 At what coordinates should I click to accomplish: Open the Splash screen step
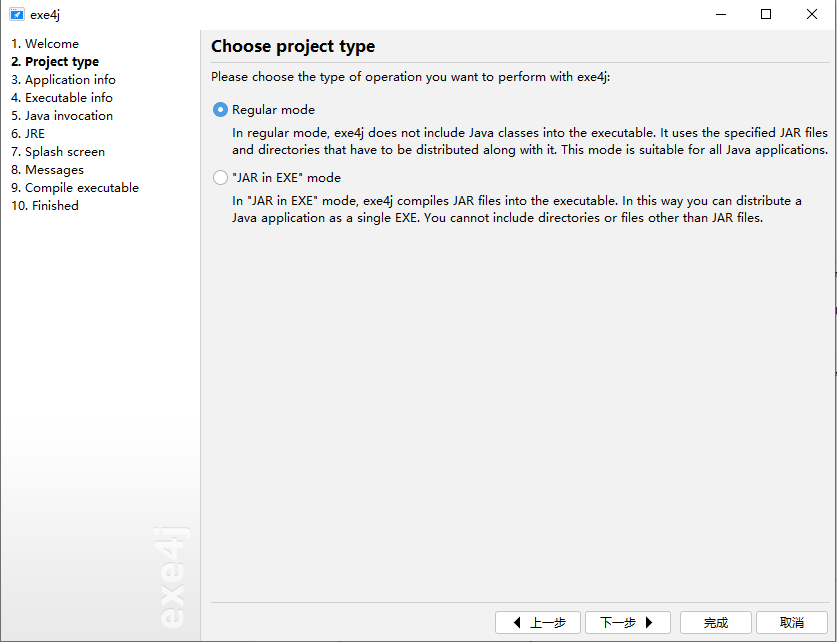58,152
